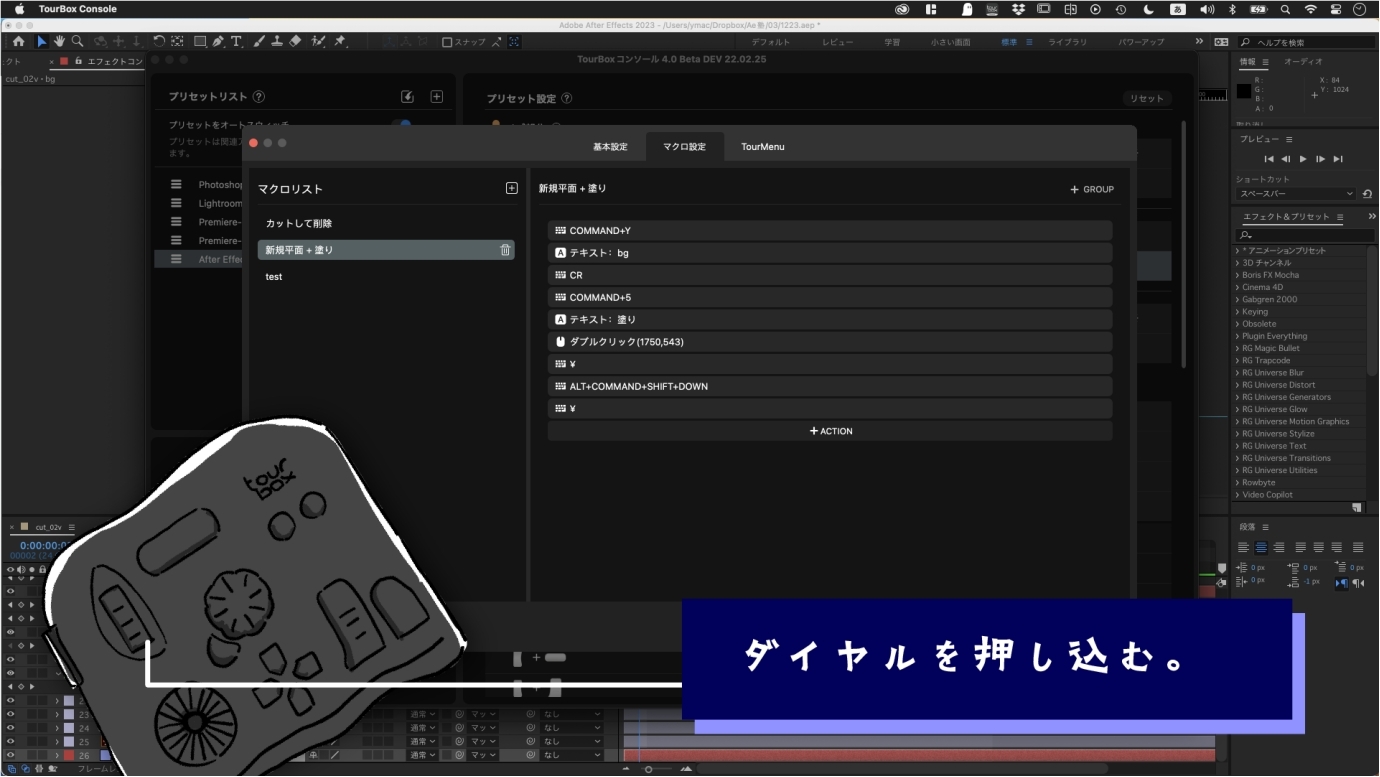Viewport: 1380px width, 777px height.
Task: Select right align text in Paragraph panel
Action: 1279,547
